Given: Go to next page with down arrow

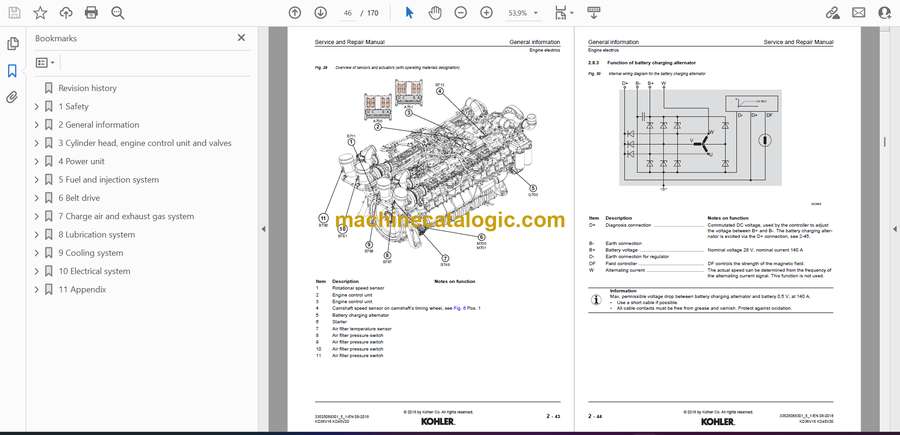Looking at the screenshot, I should pos(321,13).
